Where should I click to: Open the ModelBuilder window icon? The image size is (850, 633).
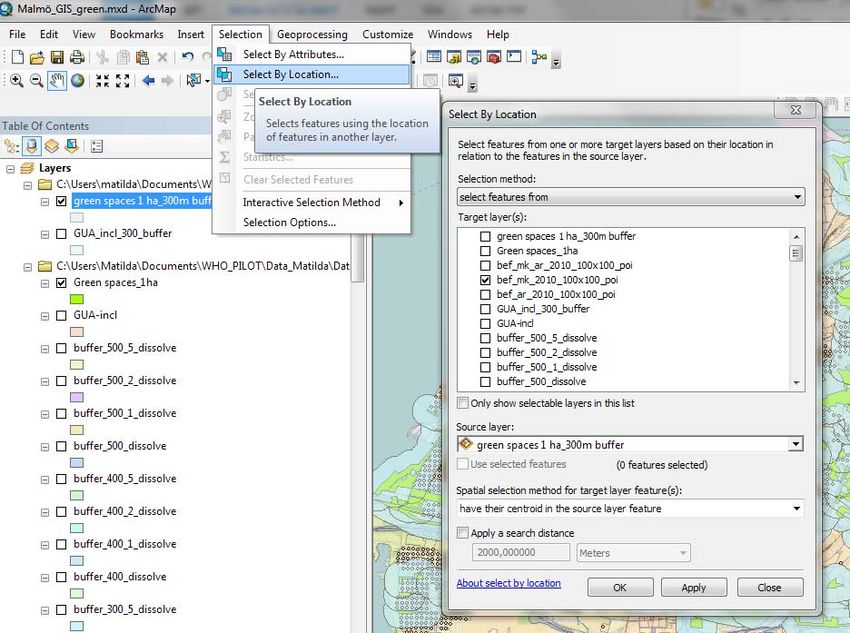tap(539, 56)
